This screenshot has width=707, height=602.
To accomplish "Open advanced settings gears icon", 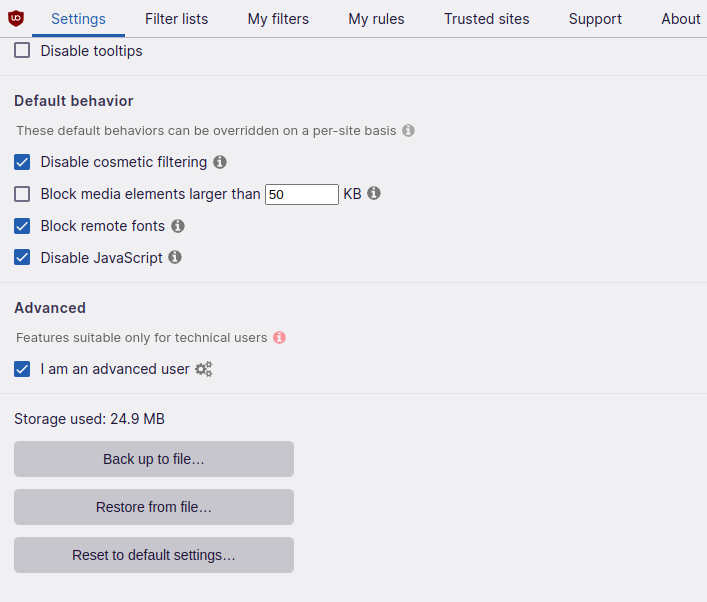I will pyautogui.click(x=204, y=369).
